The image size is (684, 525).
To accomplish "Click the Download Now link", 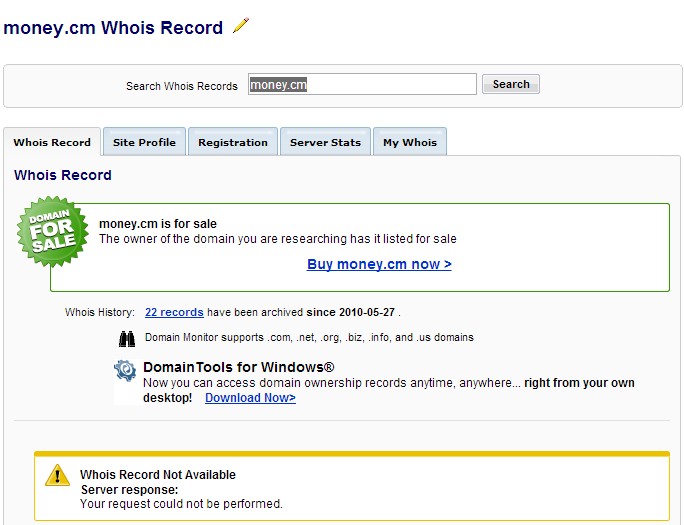I will coord(250,398).
